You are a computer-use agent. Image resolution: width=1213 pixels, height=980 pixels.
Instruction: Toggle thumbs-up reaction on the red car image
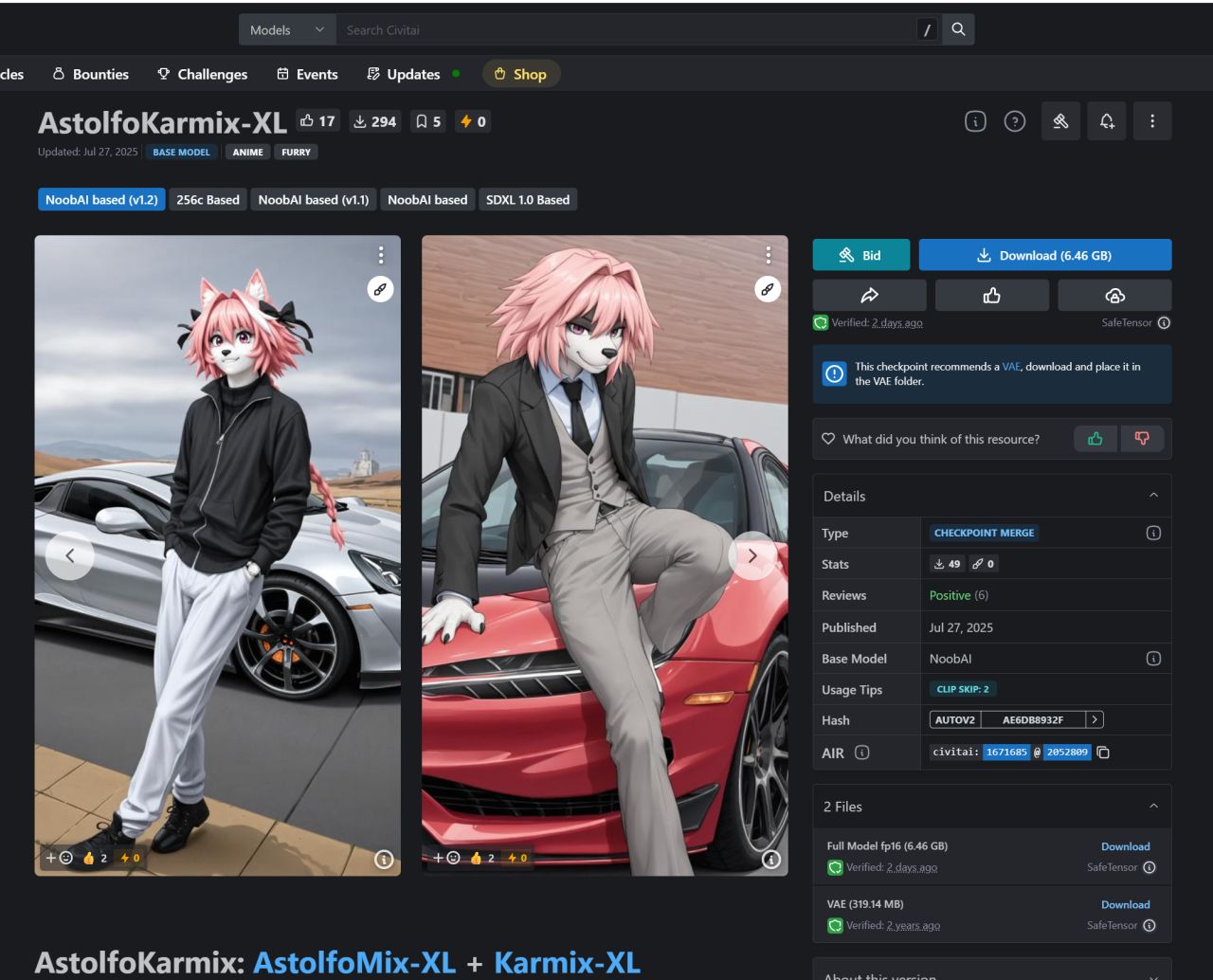tap(482, 858)
